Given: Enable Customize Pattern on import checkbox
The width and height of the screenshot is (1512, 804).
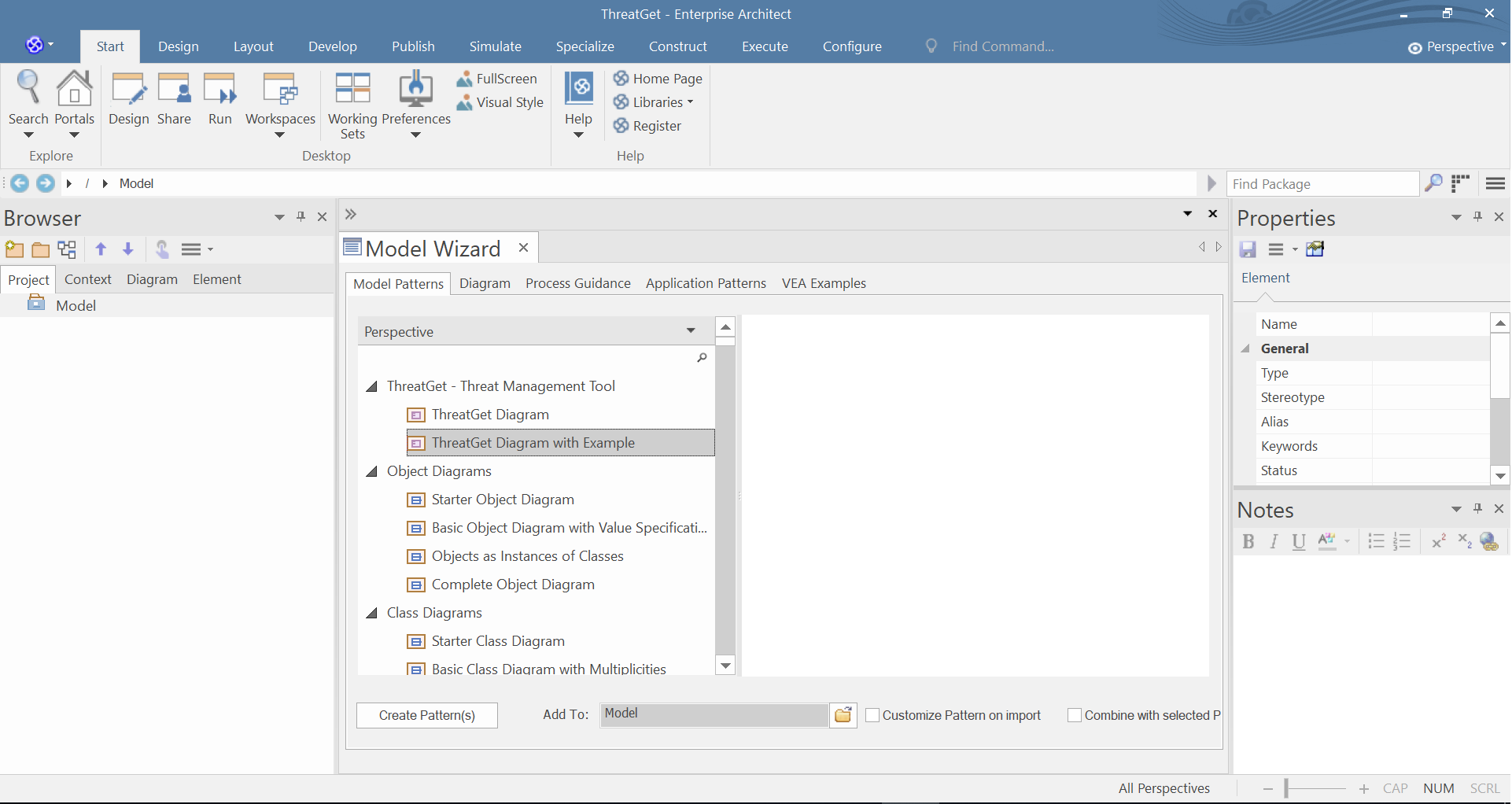Looking at the screenshot, I should point(872,715).
